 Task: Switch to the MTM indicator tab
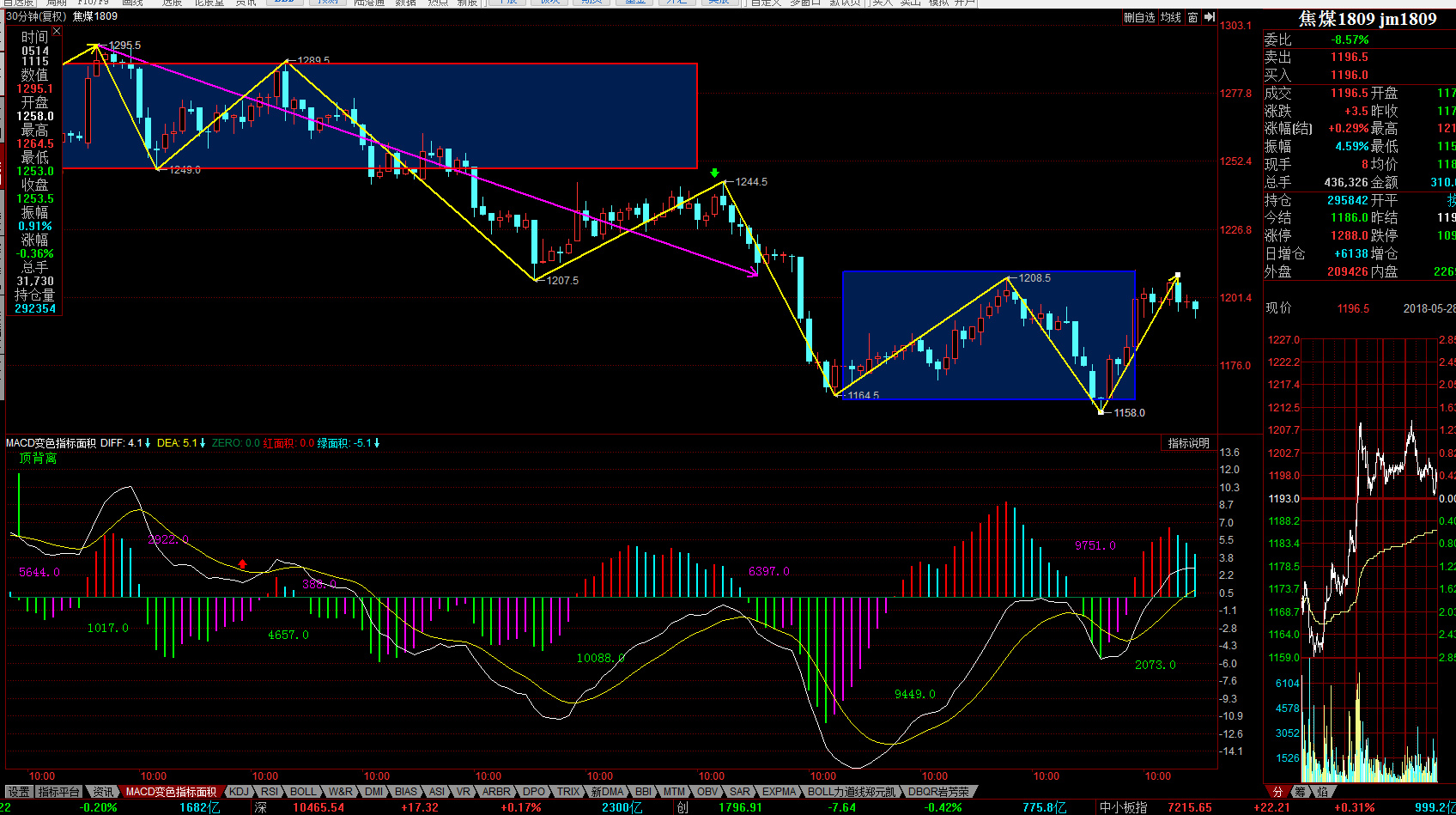click(x=675, y=792)
